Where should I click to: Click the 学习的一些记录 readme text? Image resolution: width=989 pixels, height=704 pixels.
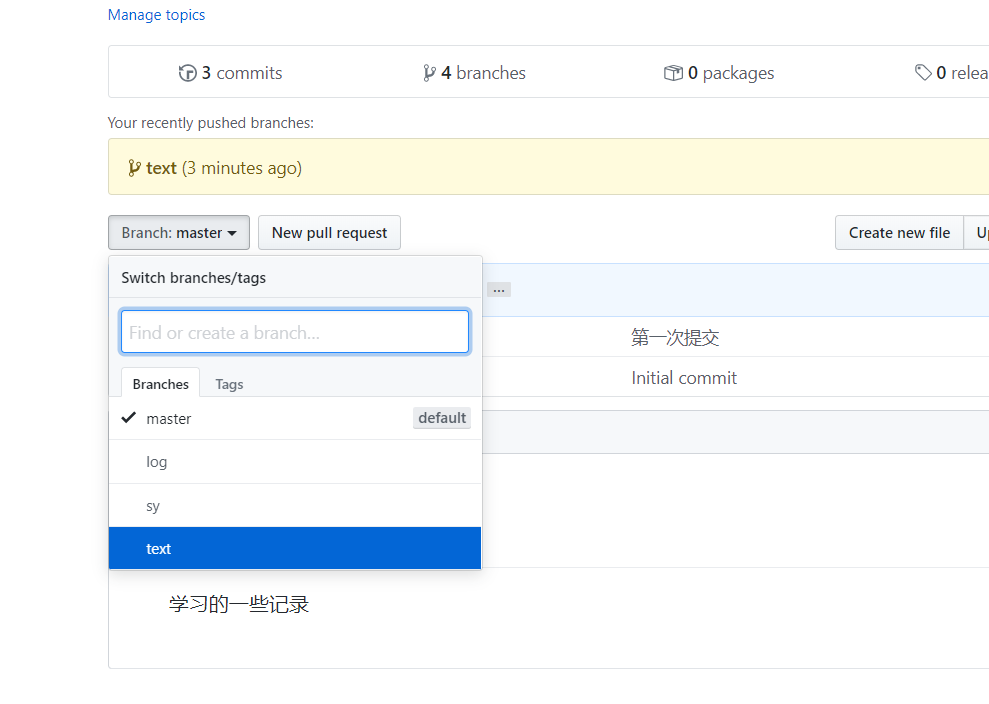(x=239, y=604)
